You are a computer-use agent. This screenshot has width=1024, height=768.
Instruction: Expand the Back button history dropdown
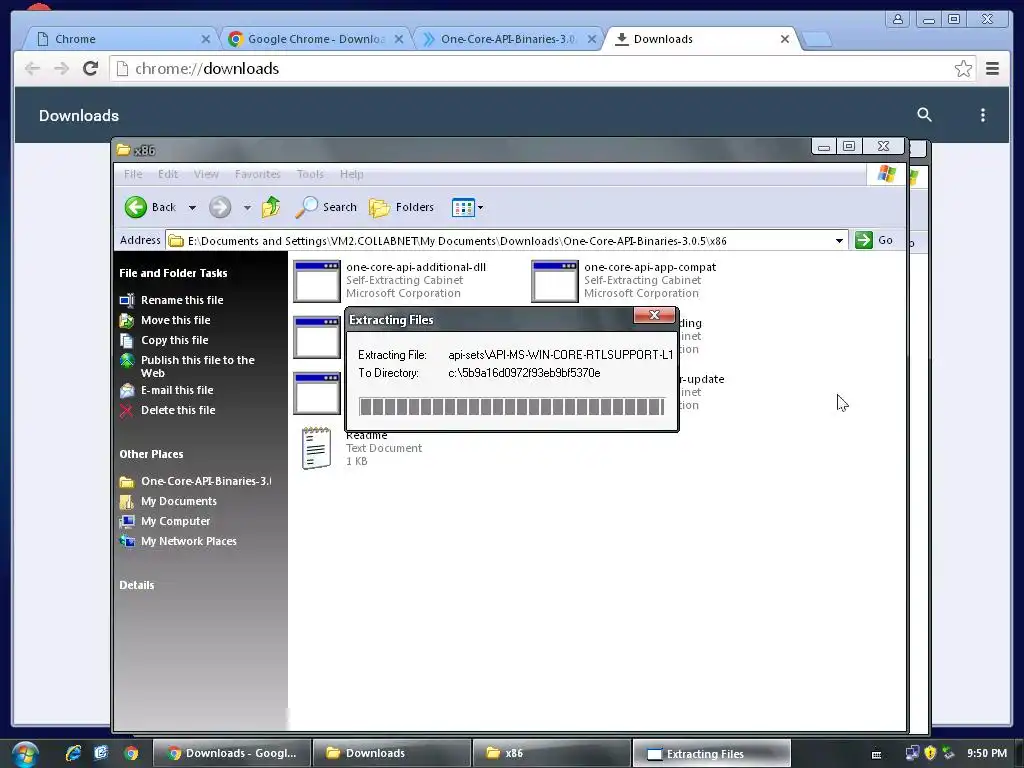point(192,208)
